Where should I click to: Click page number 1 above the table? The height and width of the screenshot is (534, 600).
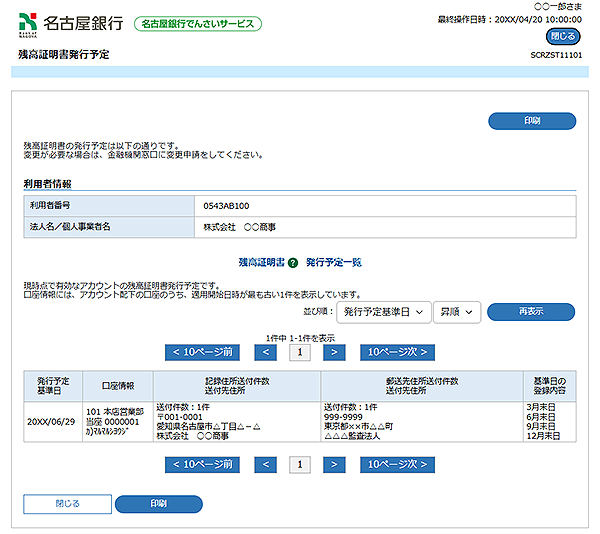[299, 352]
